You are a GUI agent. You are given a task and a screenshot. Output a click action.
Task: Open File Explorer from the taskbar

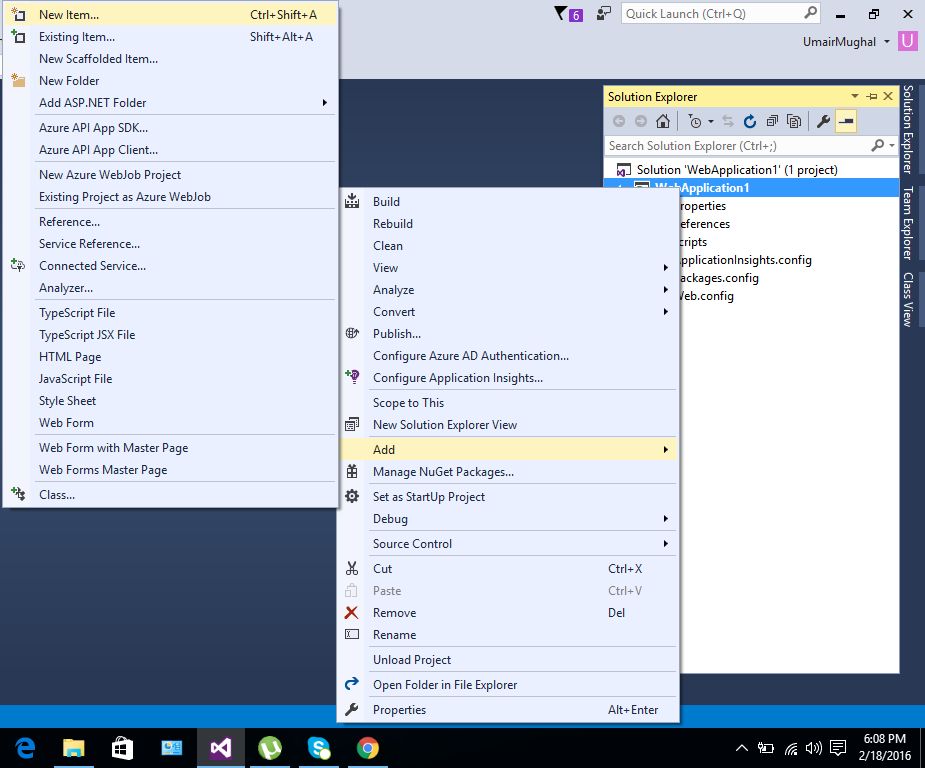point(74,748)
